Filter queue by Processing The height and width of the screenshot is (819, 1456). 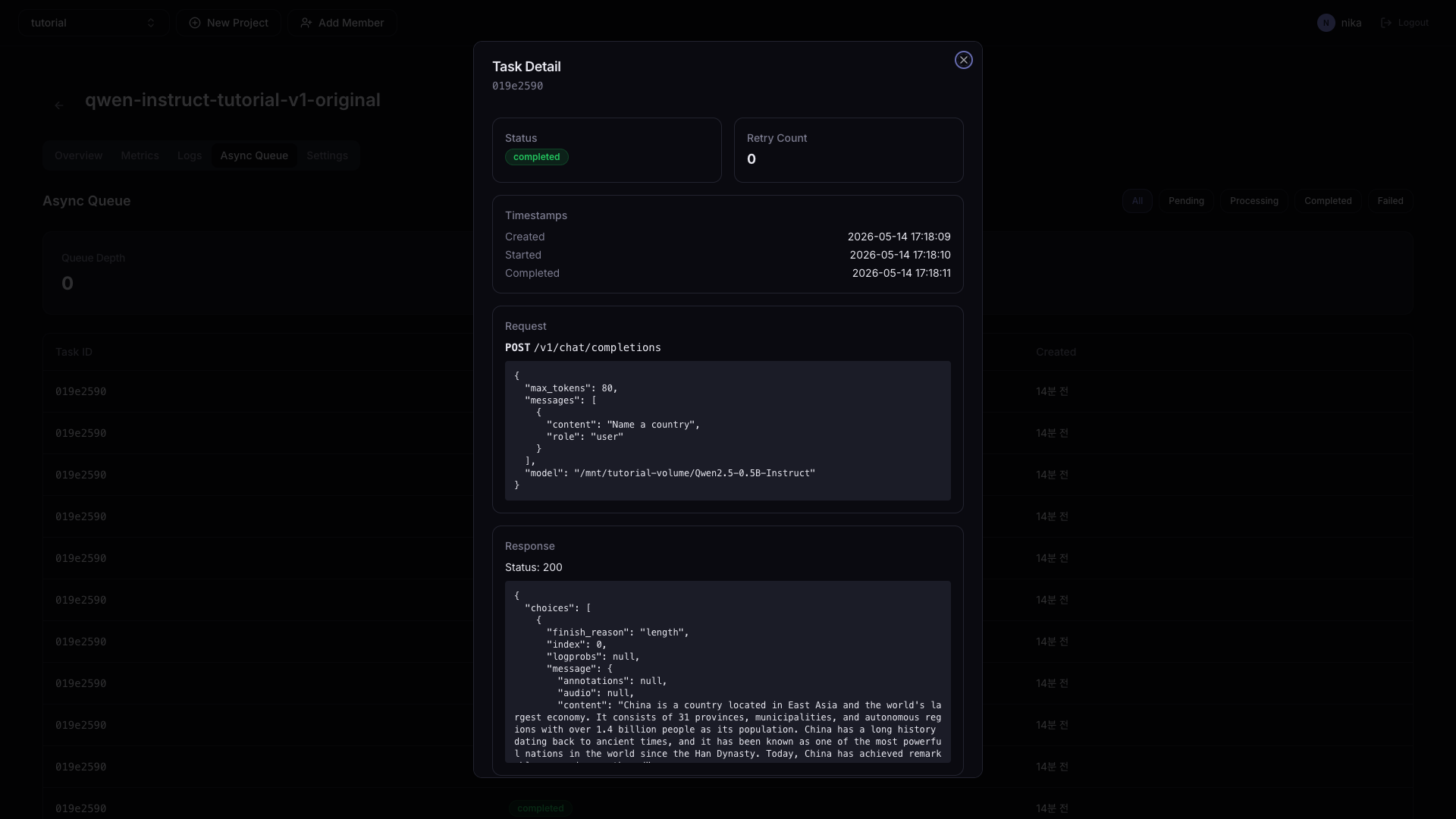pos(1254,201)
